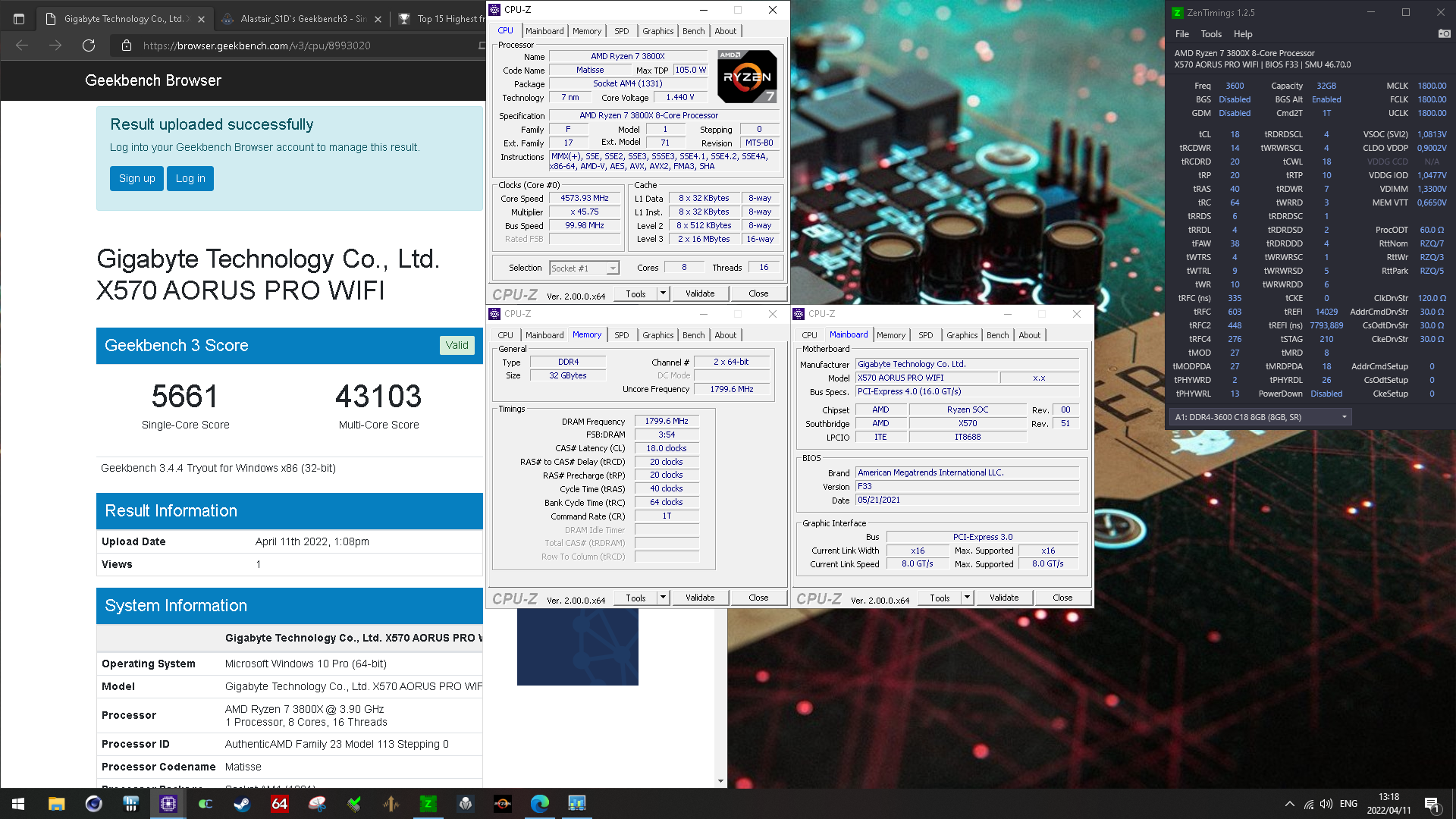This screenshot has height=819, width=1456.
Task: Click the 43103 multi-core score
Action: (378, 397)
